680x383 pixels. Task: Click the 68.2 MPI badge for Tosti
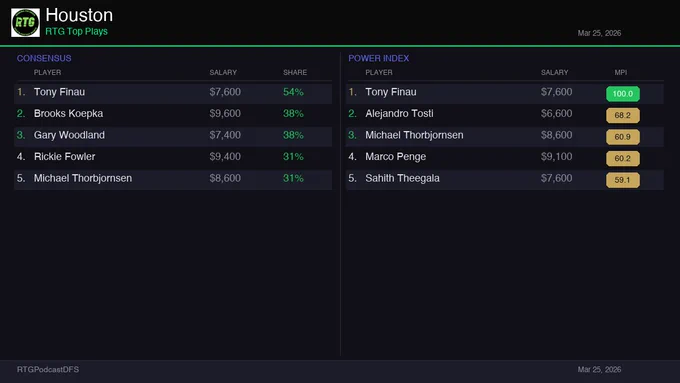pos(622,115)
